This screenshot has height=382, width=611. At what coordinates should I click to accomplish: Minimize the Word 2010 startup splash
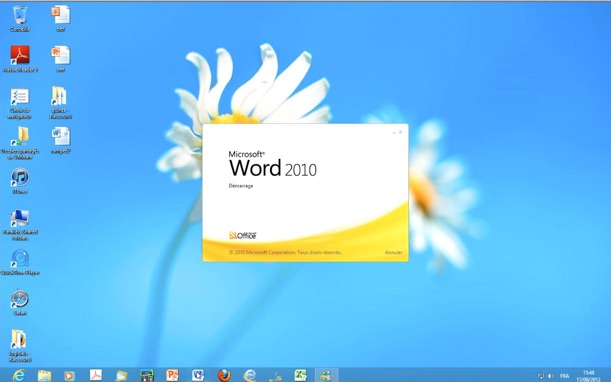point(394,133)
